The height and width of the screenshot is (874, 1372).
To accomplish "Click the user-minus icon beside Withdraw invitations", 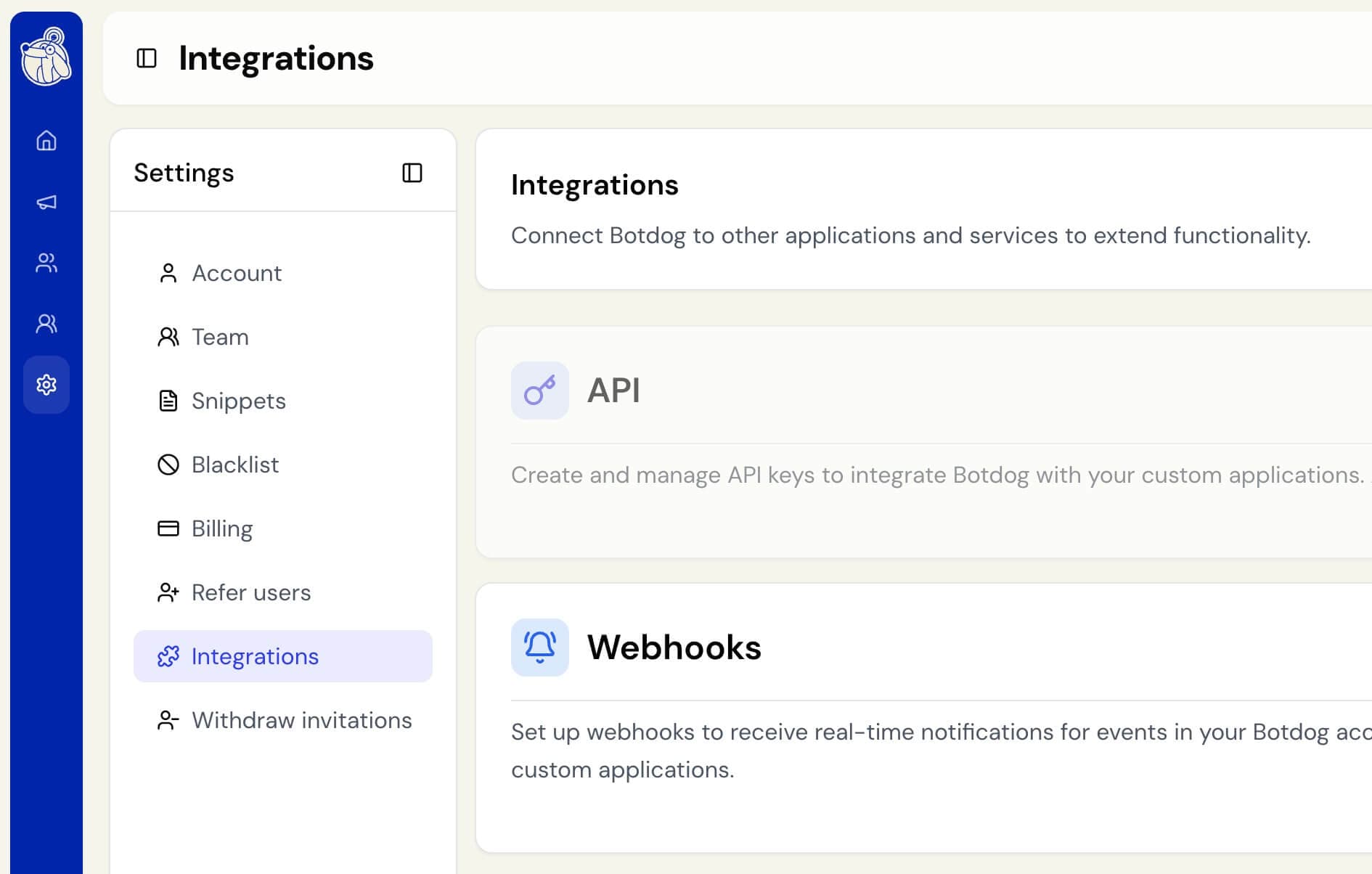I will pos(168,720).
